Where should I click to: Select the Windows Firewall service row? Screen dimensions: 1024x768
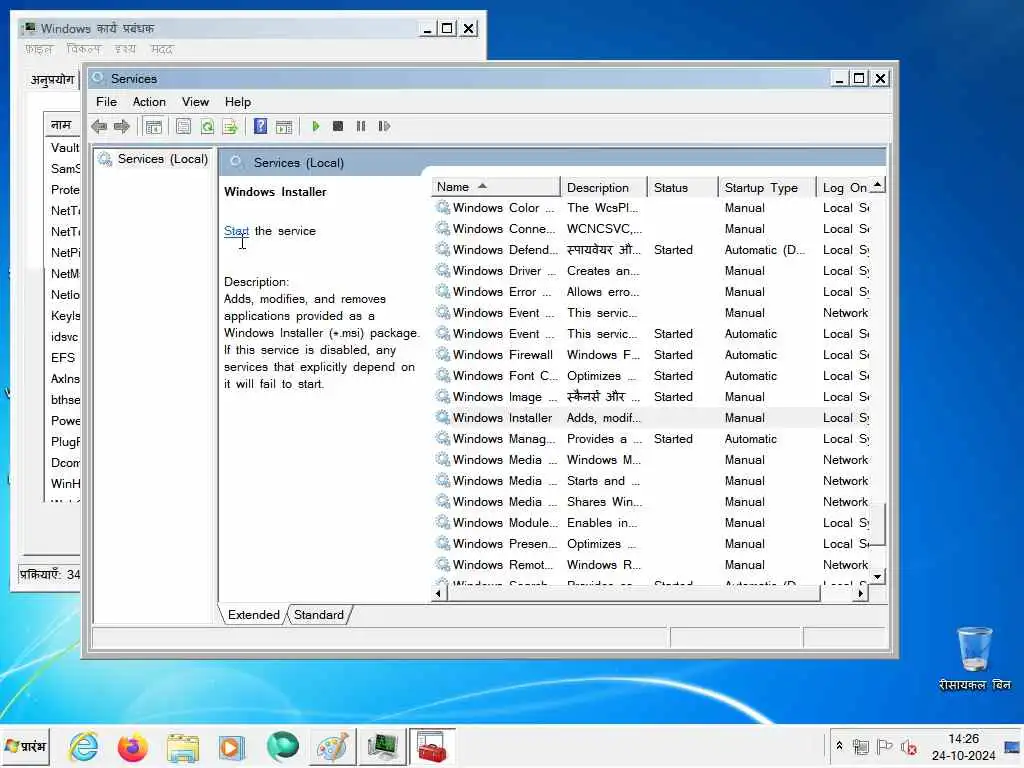point(651,355)
